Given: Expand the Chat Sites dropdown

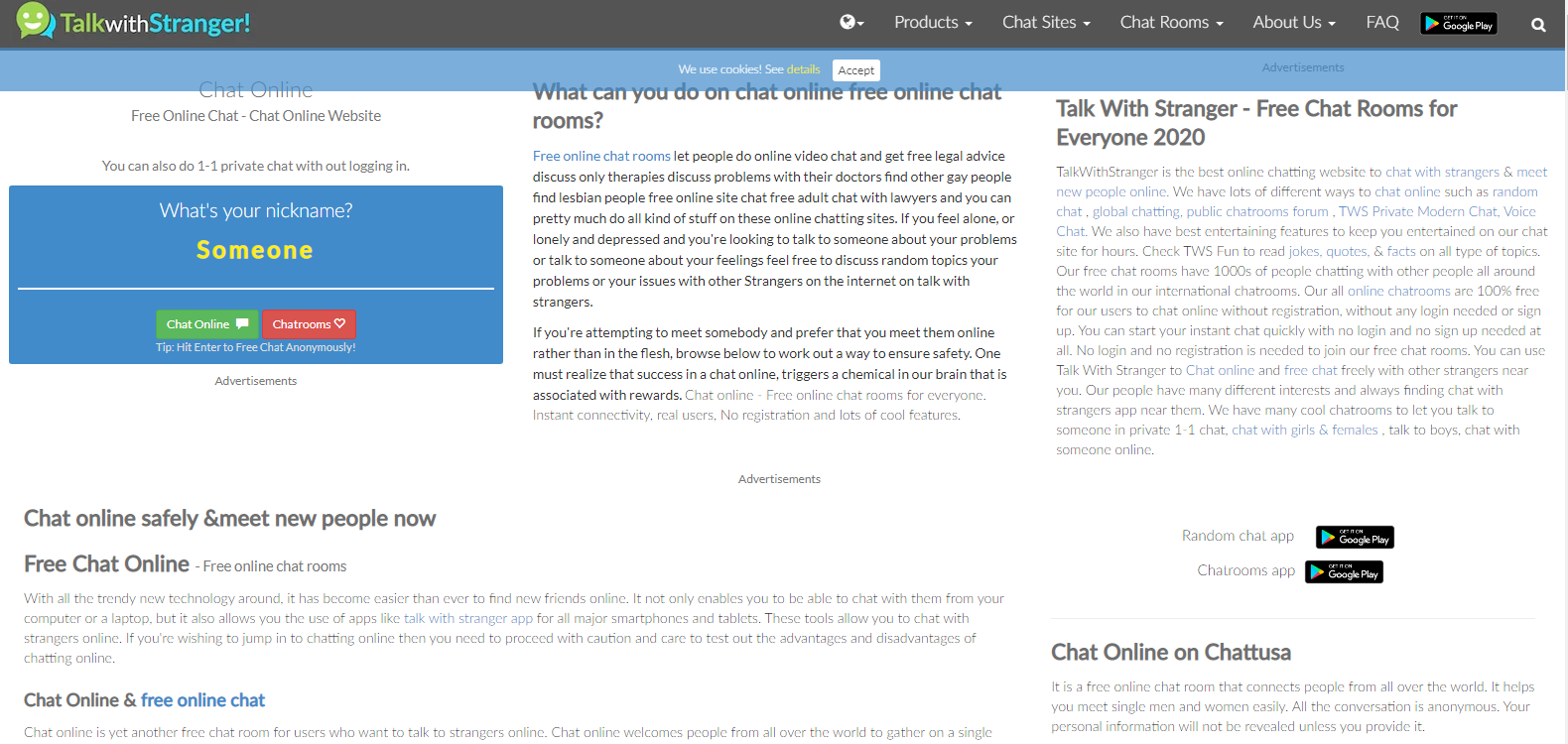Looking at the screenshot, I should coord(1045,23).
